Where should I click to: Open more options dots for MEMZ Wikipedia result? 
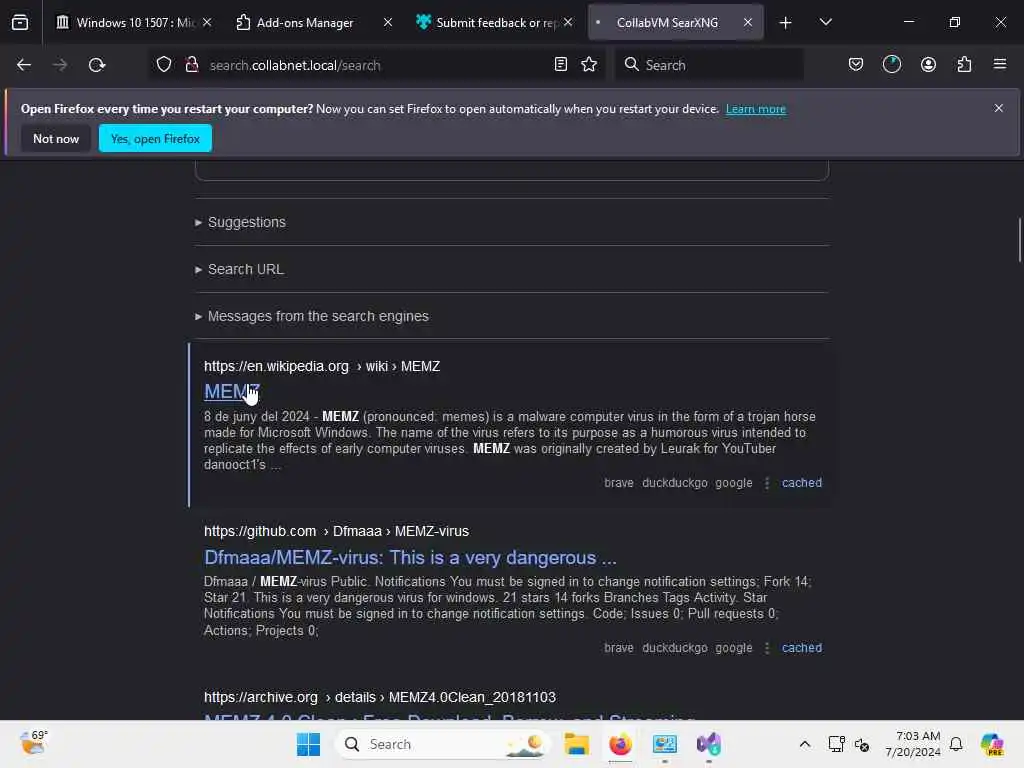pyautogui.click(x=767, y=483)
